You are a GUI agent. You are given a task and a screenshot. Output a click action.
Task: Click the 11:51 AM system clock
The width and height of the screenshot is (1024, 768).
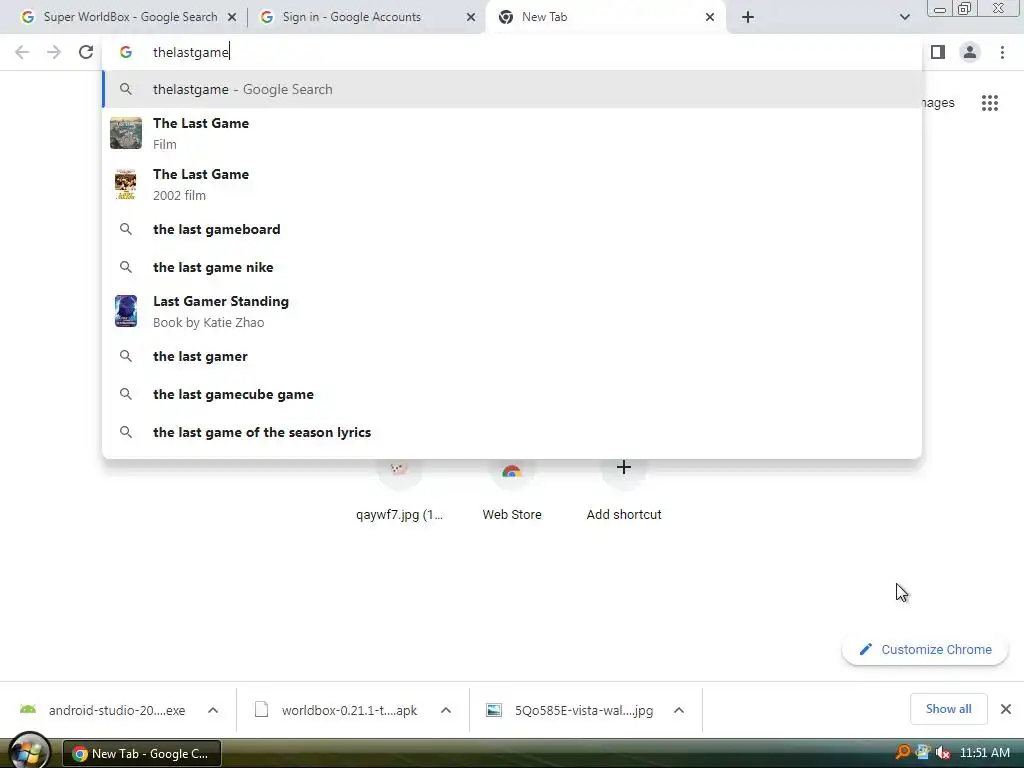tap(985, 753)
